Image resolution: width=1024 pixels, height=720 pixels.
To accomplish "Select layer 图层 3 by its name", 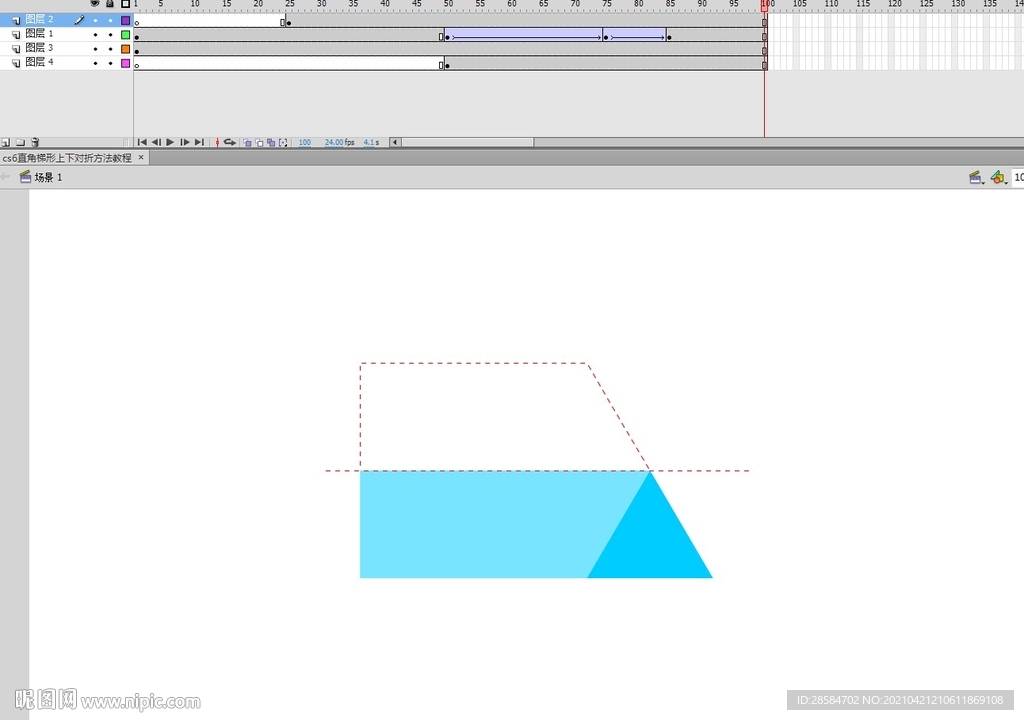I will [39, 48].
